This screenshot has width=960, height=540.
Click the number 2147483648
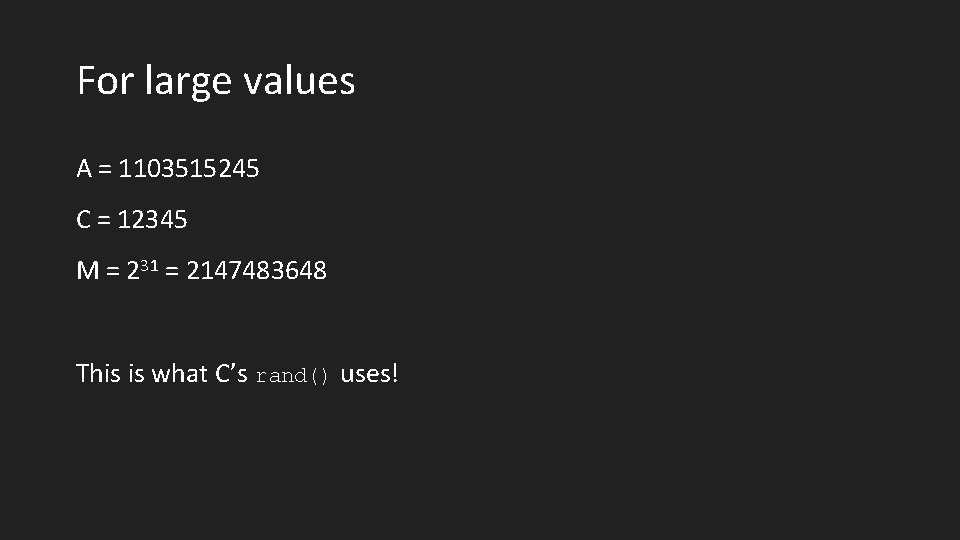256,271
